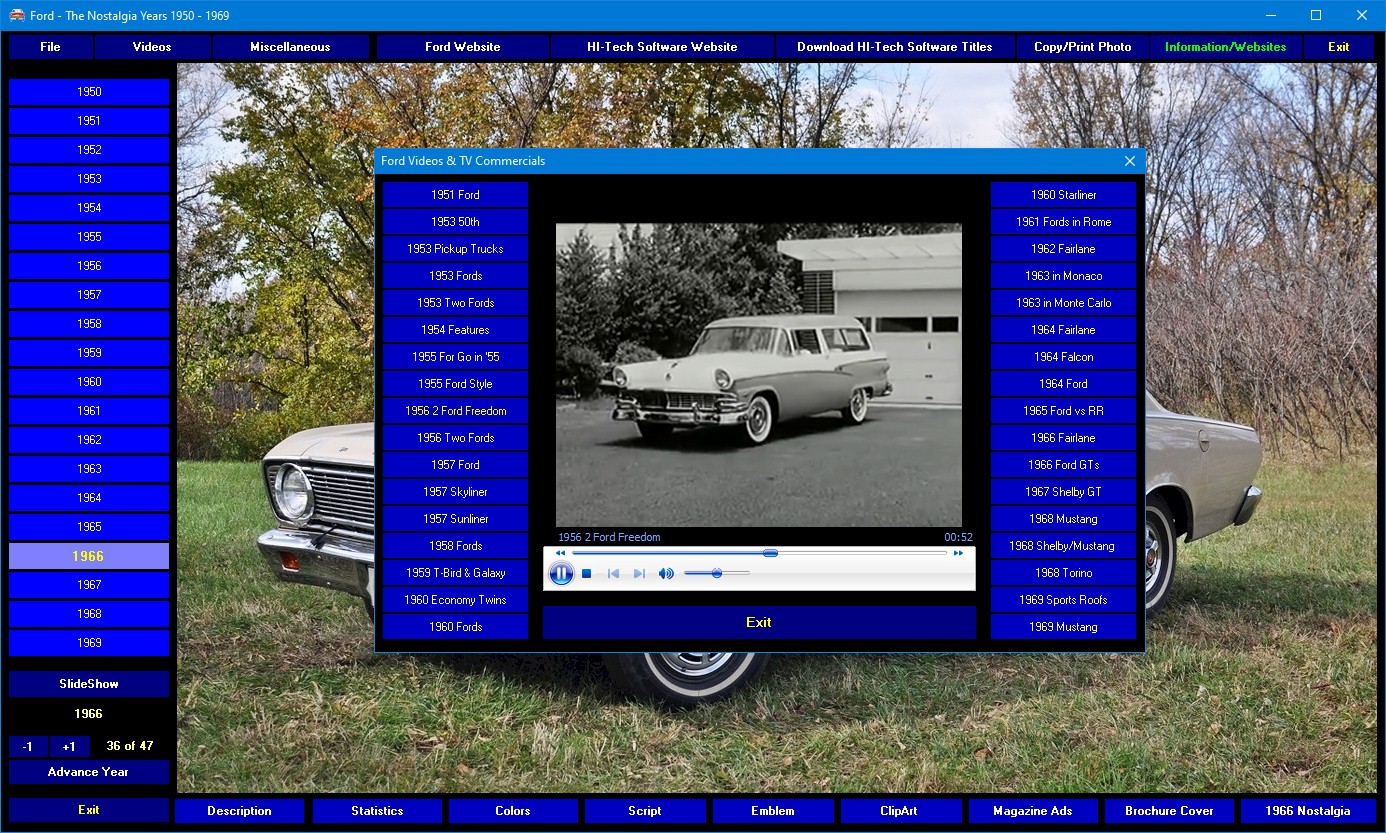Close the Ford Videos & TV Commercials dialog
The image size is (1386, 833).
point(1130,161)
